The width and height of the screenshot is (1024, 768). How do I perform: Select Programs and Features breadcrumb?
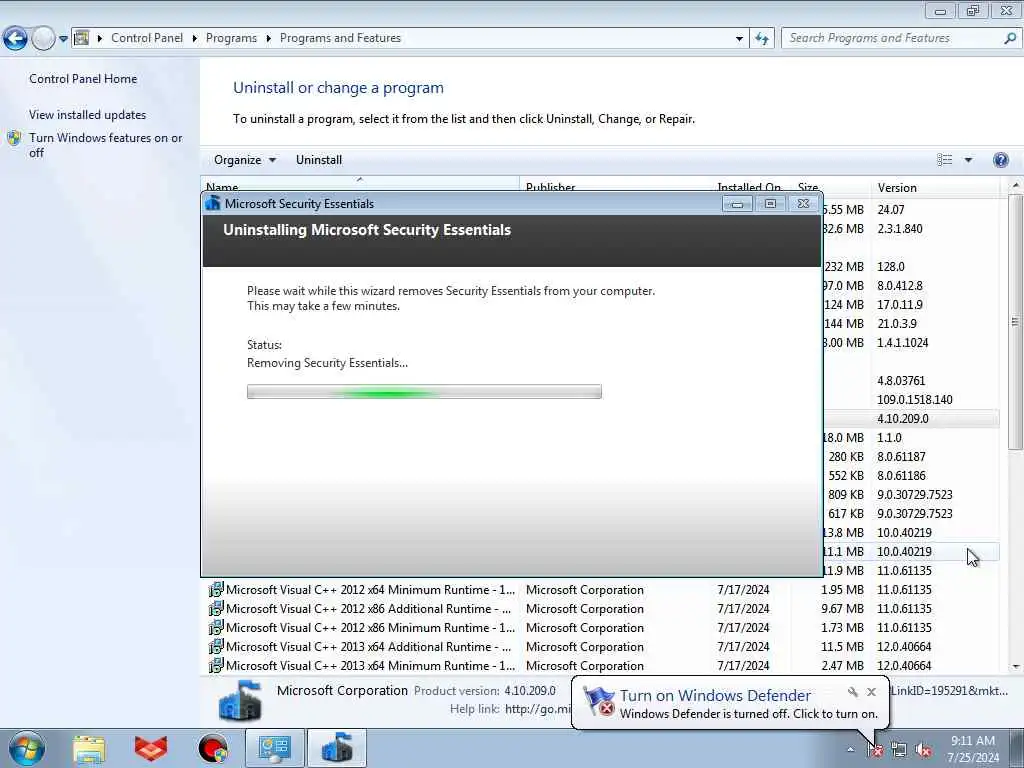[x=340, y=38]
